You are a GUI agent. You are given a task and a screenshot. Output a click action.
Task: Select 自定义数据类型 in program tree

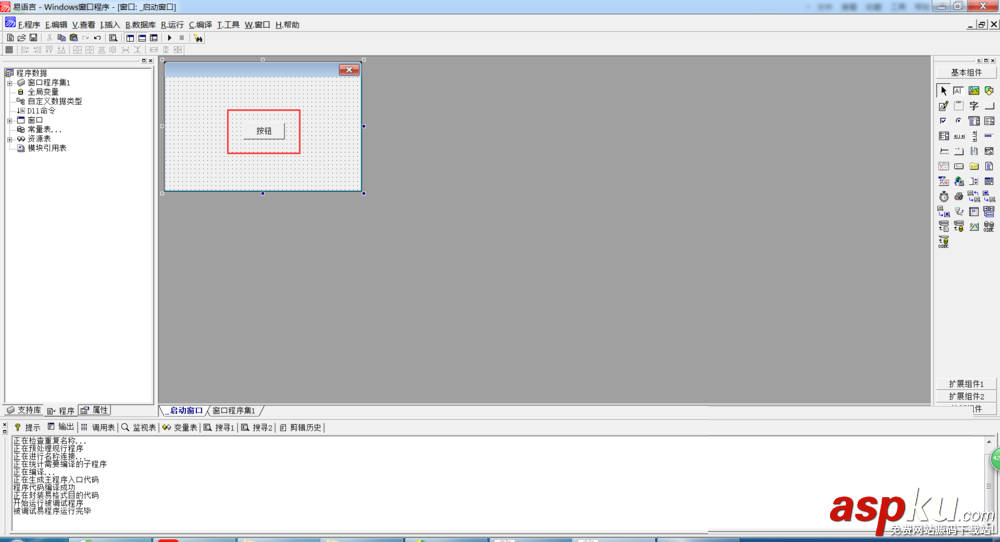(54, 101)
